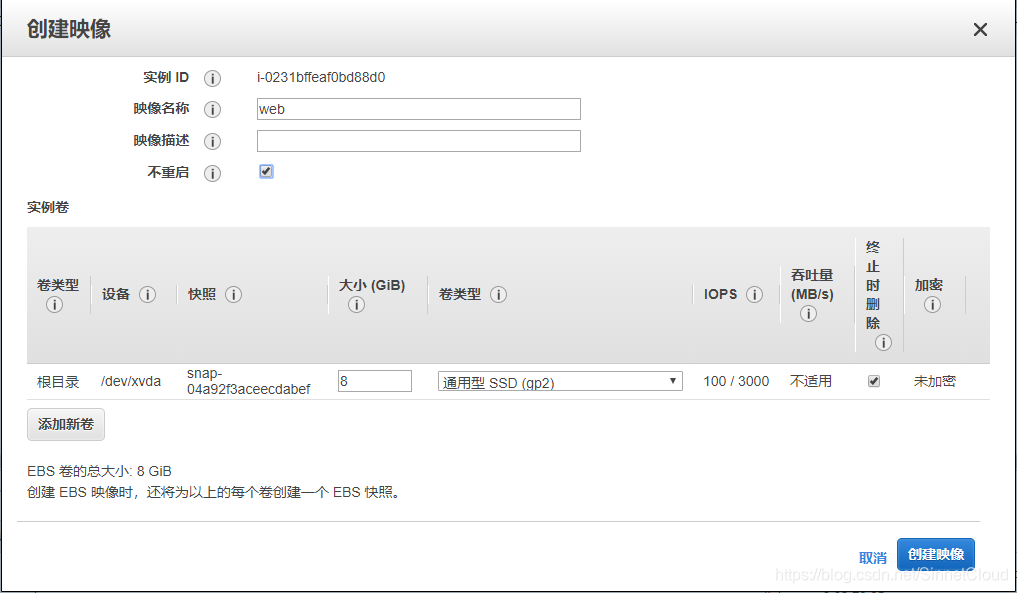The height and width of the screenshot is (593, 1017).
Task: Click the 映像名称 input field containing web
Action: tap(419, 109)
